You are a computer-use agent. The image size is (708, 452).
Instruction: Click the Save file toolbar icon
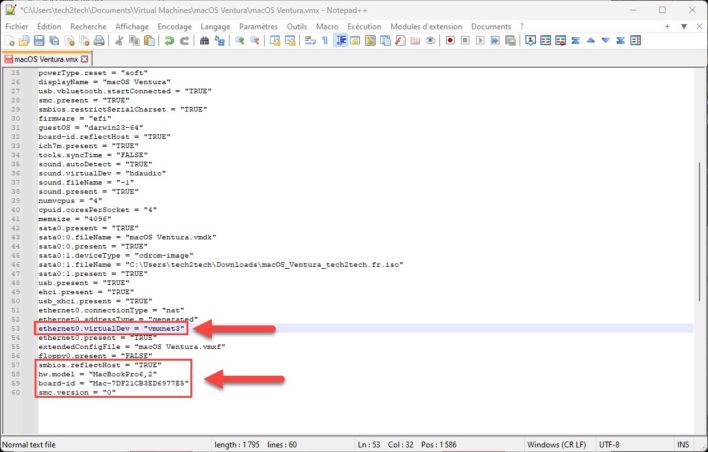(38, 41)
